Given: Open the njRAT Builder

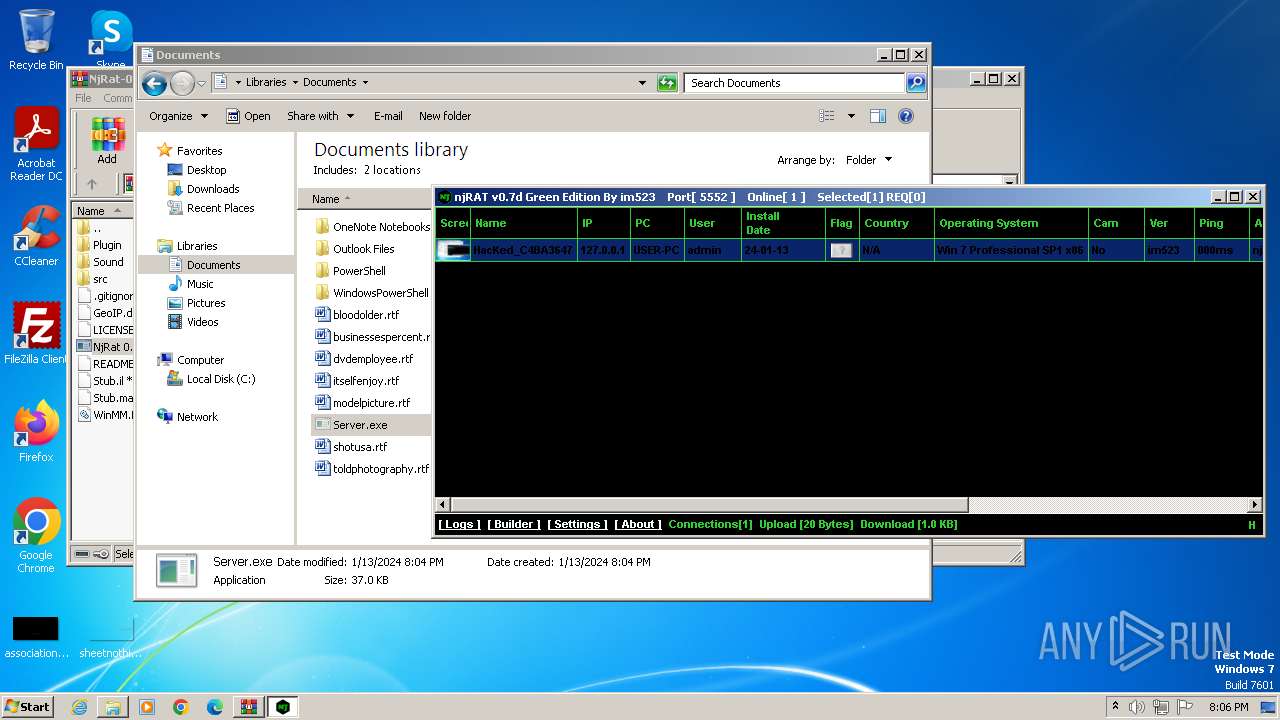Looking at the screenshot, I should click(514, 524).
